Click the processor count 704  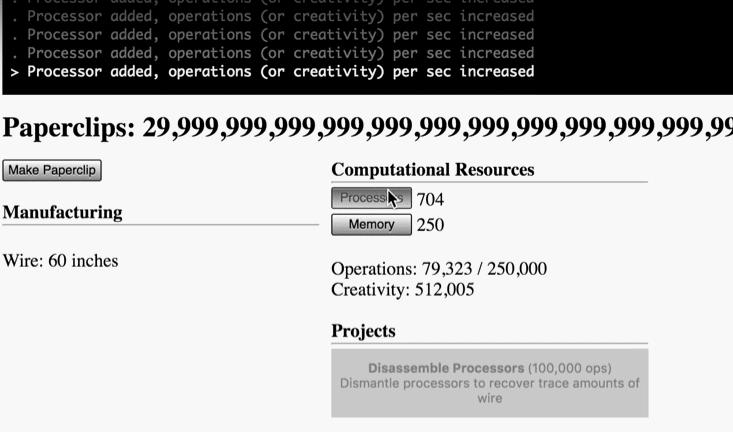[430, 200]
